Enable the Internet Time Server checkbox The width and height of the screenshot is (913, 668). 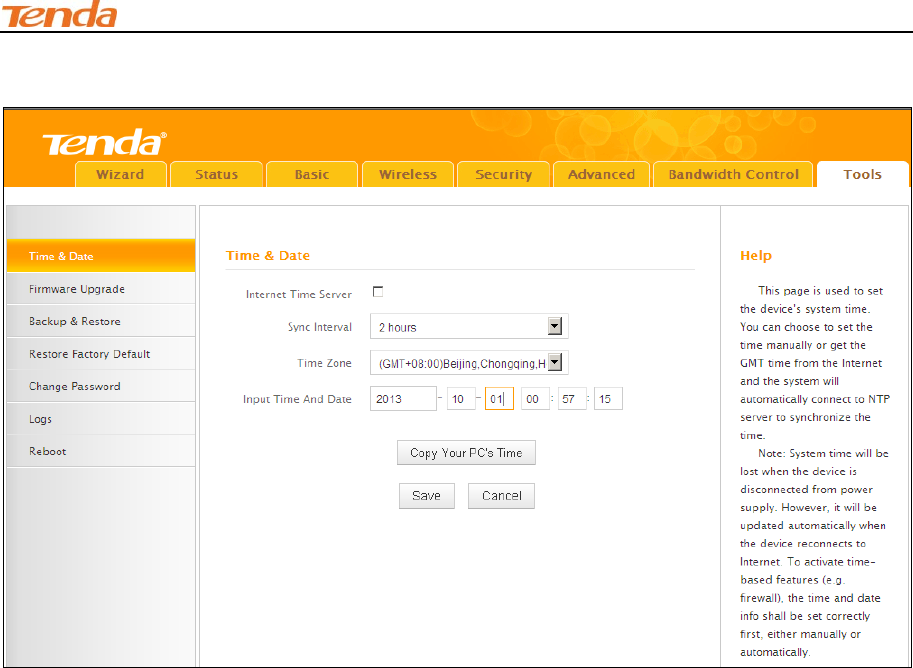click(x=378, y=292)
